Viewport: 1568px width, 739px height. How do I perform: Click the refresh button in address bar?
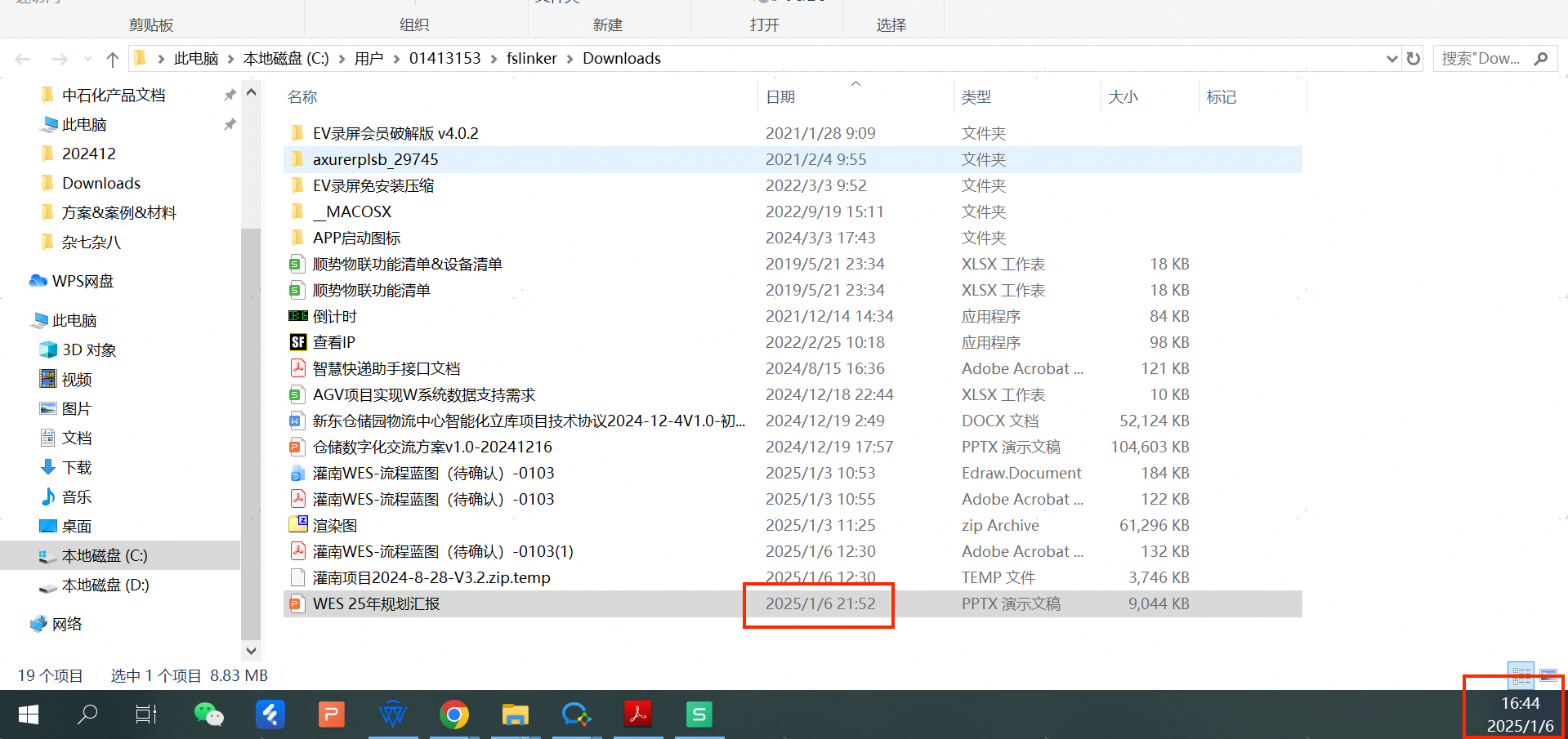tap(1414, 59)
